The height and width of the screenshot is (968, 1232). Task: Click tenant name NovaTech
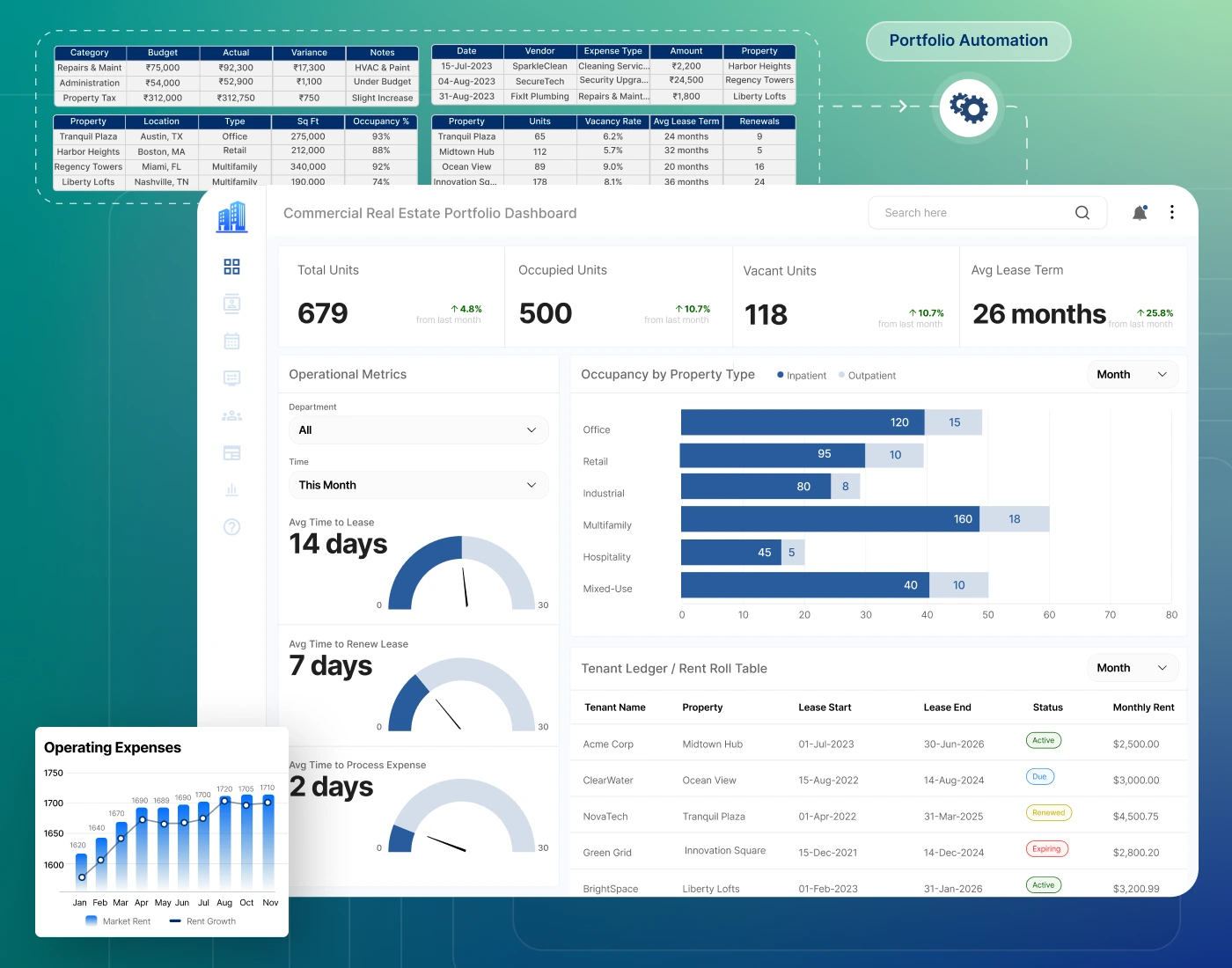pyautogui.click(x=605, y=817)
